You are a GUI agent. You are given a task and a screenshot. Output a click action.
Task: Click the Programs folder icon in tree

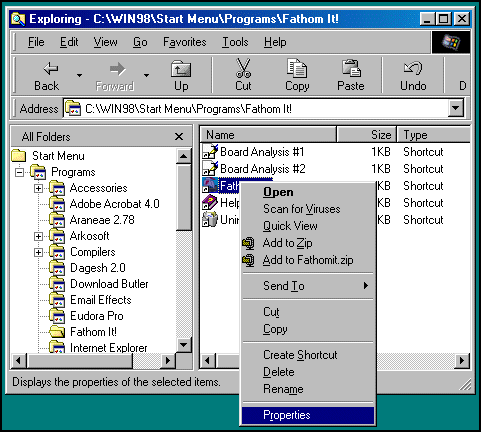(x=38, y=172)
